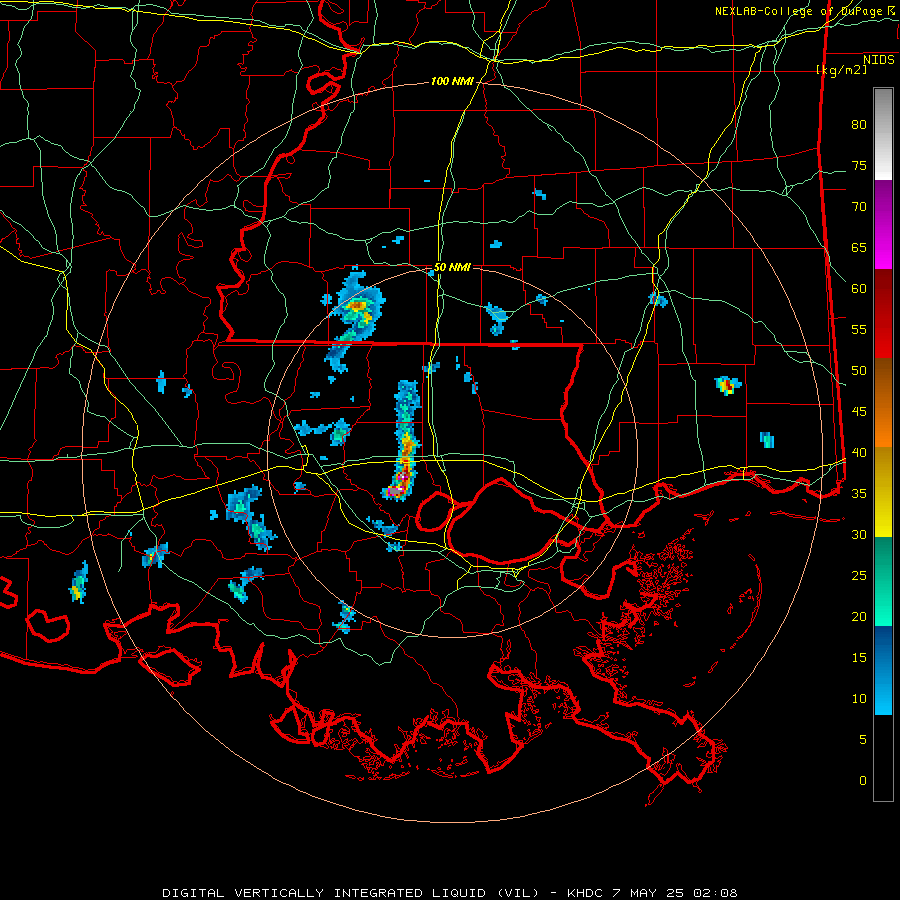Pick the white-gray segment of the color bar
The height and width of the screenshot is (900, 900).
[883, 134]
